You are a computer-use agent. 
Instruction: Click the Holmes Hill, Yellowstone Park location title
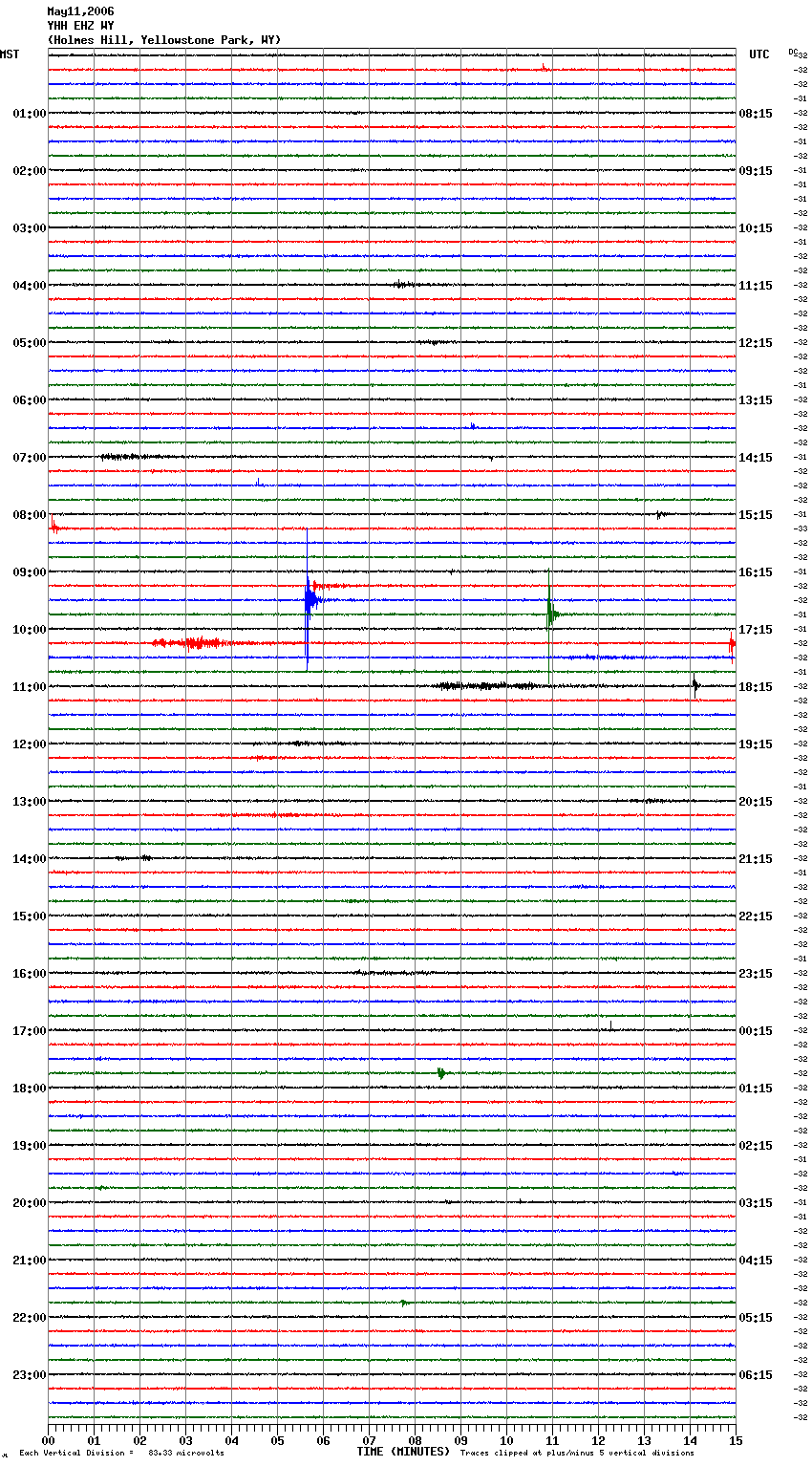pos(164,40)
